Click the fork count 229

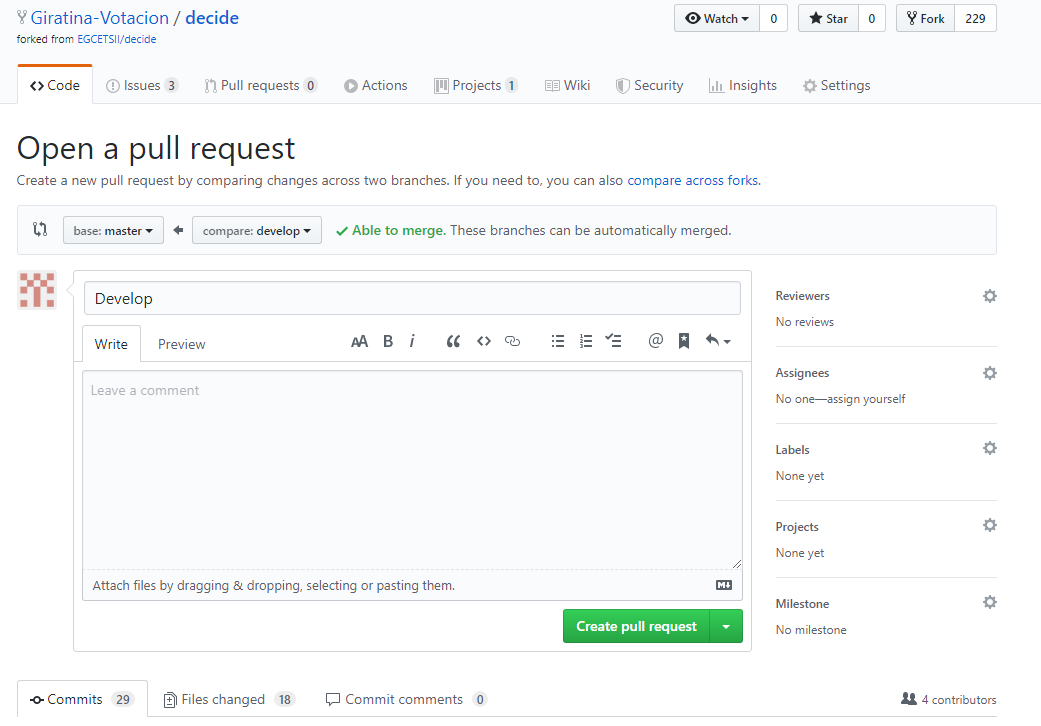[975, 19]
